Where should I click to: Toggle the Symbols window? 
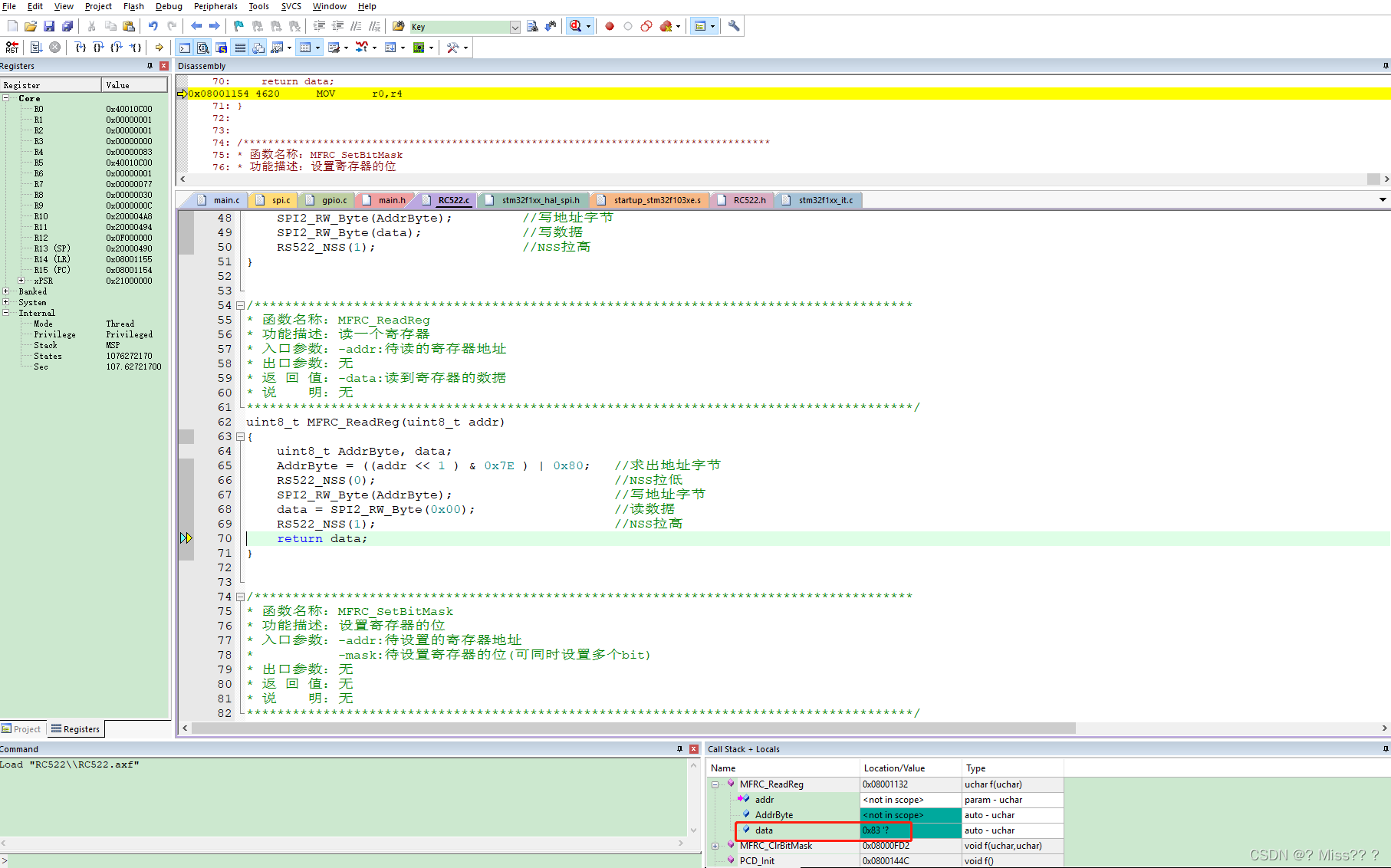pyautogui.click(x=222, y=48)
